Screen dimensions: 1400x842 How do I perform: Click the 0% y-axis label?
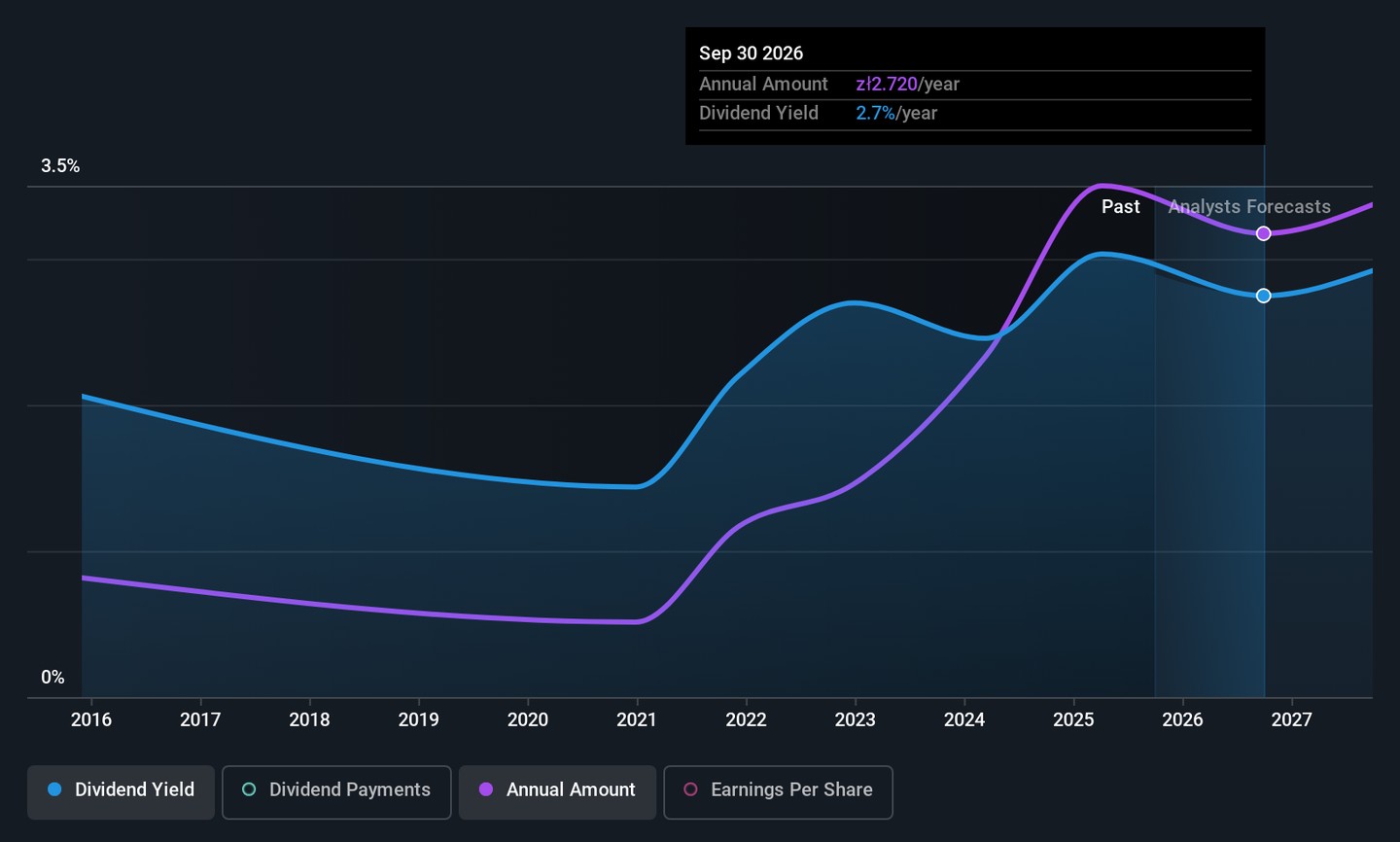click(52, 678)
